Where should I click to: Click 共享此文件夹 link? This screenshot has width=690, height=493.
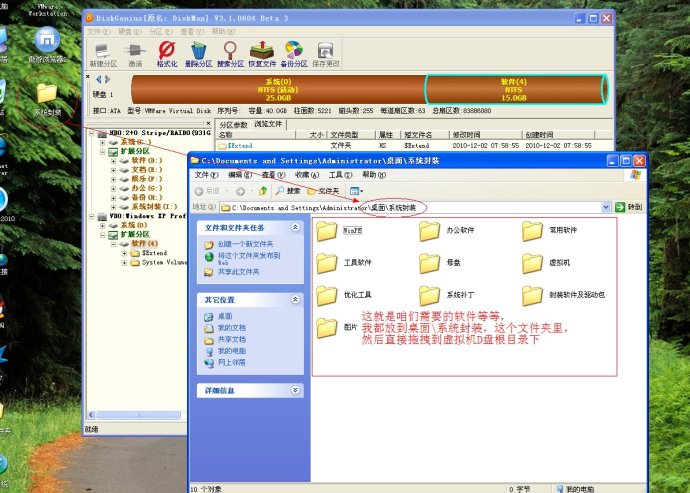pos(238,272)
